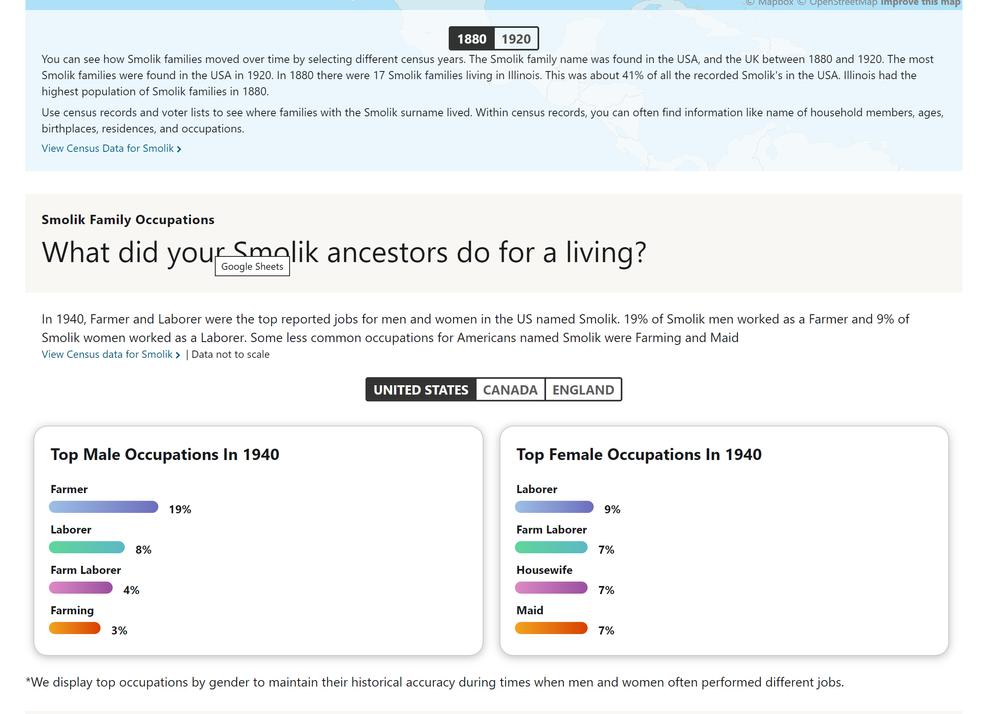Click Improve this map link
The height and width of the screenshot is (714, 1000).
[x=920, y=3]
